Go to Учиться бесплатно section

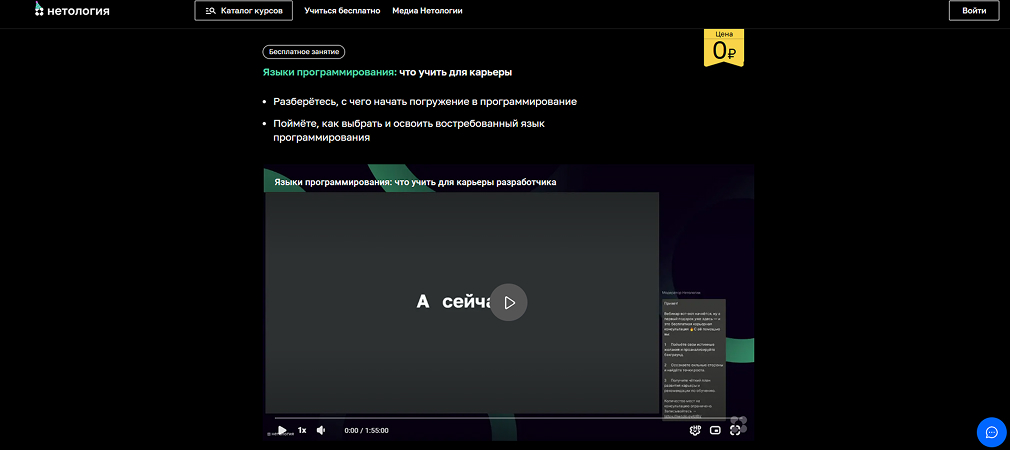click(x=343, y=11)
